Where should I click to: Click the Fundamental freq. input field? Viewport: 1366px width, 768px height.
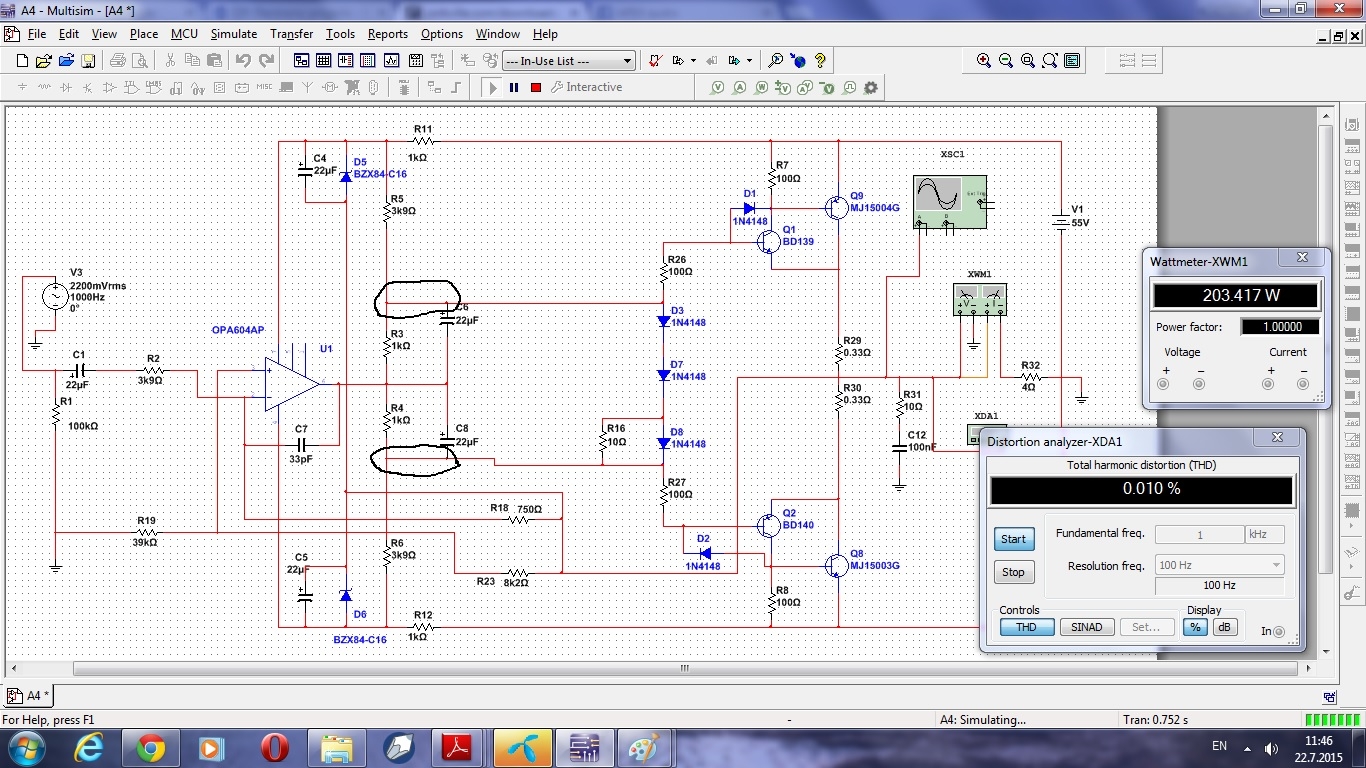tap(1200, 535)
